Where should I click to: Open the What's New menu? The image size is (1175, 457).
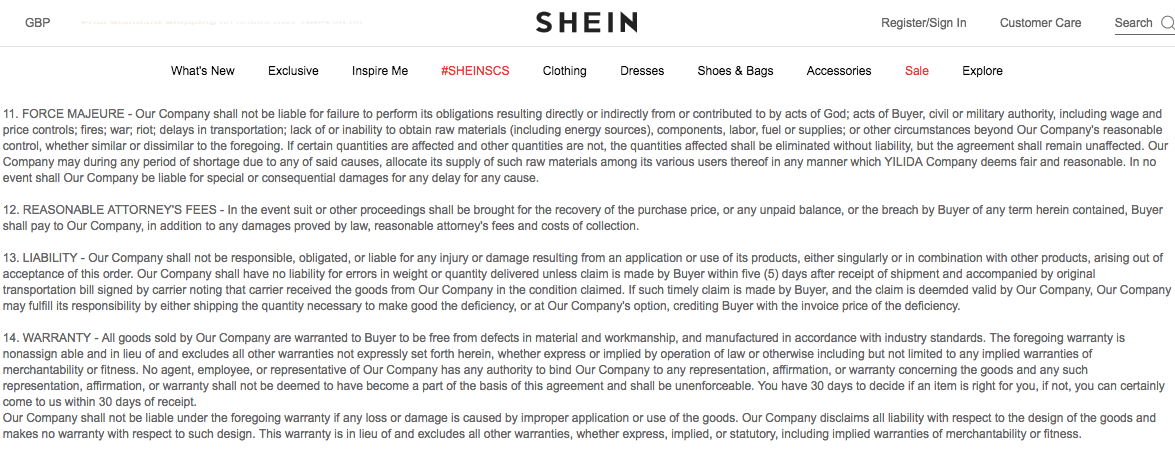(x=203, y=71)
